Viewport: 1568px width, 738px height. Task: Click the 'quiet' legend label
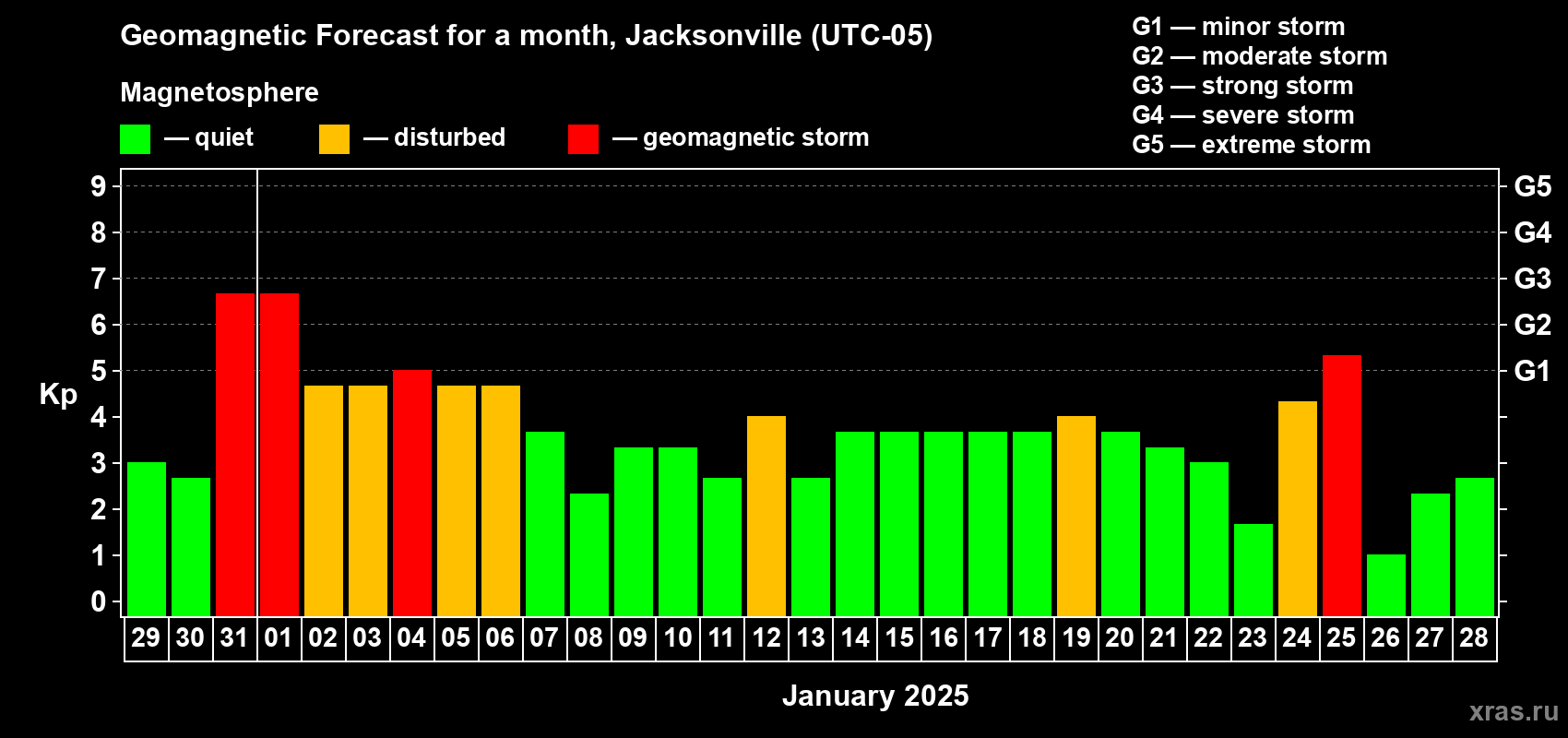click(x=224, y=137)
